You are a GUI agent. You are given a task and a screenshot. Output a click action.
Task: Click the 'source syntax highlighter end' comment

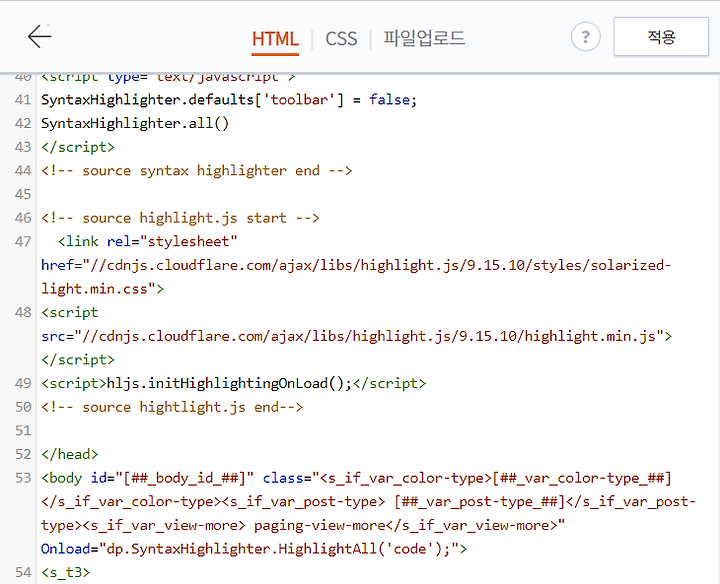coord(197,170)
